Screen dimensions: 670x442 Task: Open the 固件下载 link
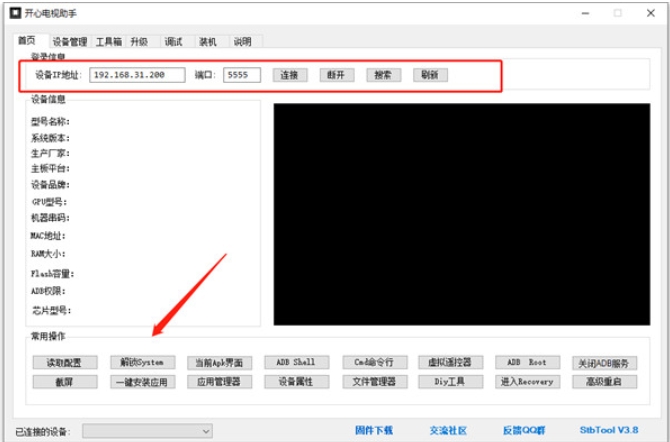(x=374, y=430)
